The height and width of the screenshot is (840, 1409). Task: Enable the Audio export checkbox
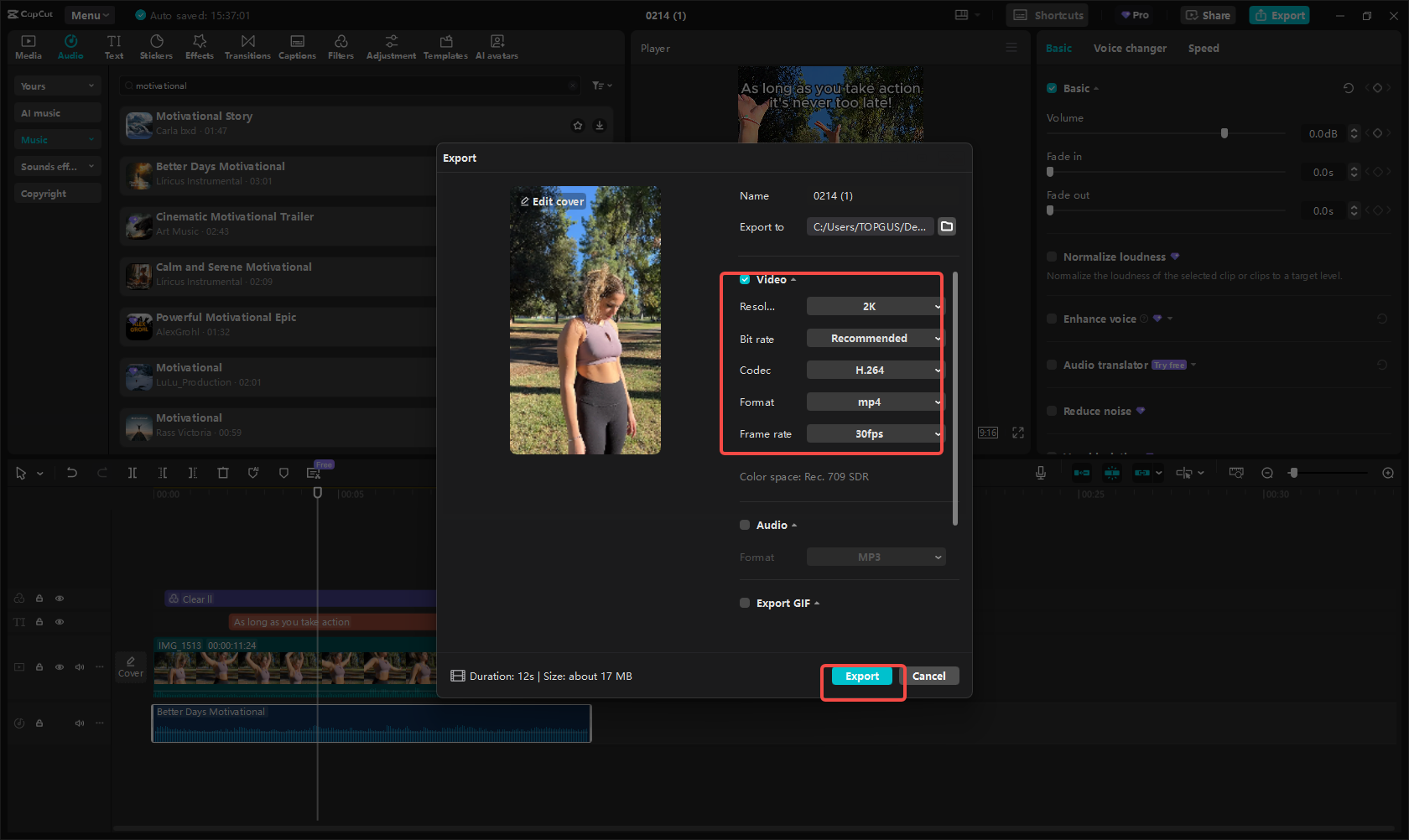tap(745, 525)
